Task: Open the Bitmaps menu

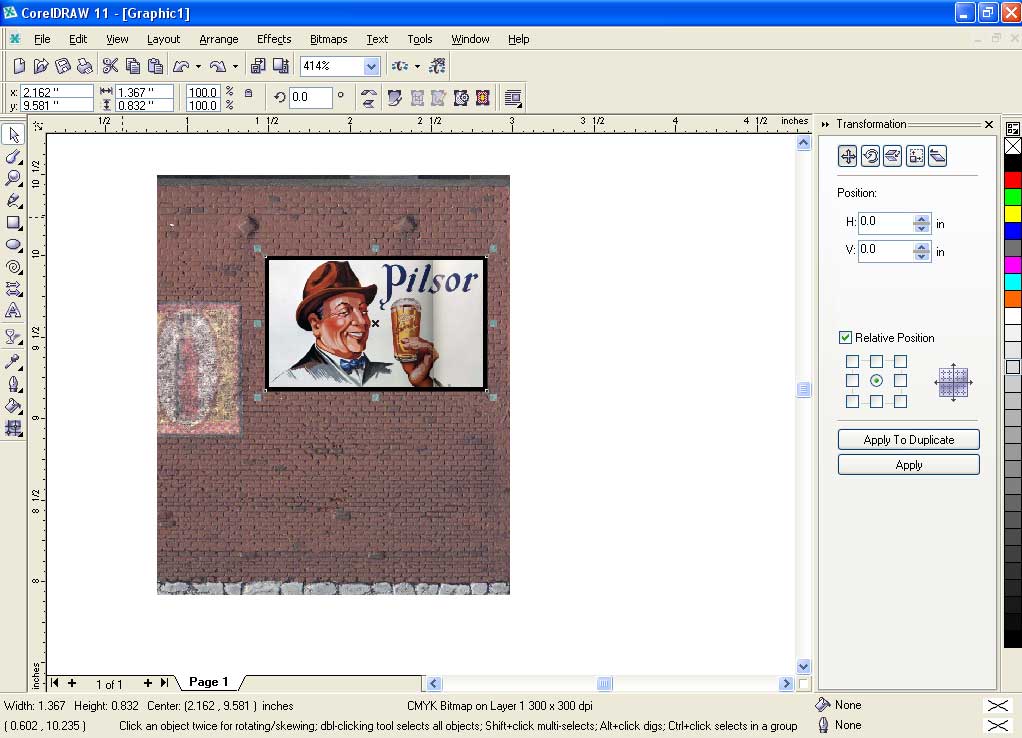Action: (x=328, y=39)
